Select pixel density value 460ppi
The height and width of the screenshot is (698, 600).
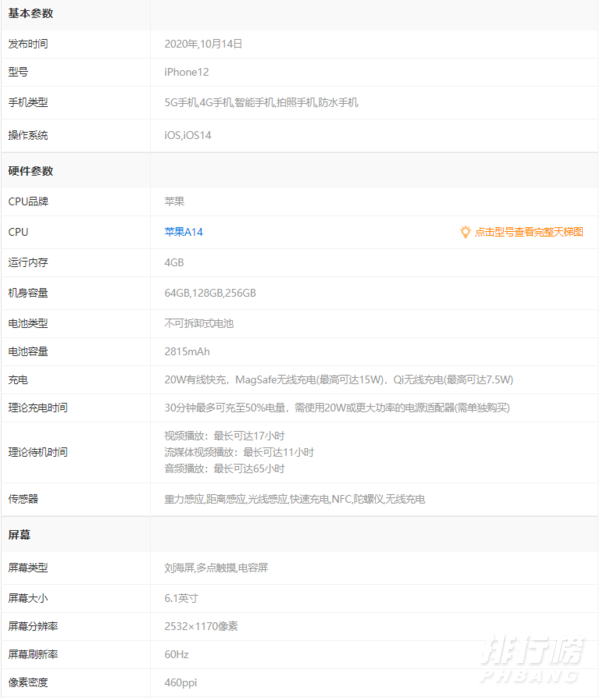(180, 682)
